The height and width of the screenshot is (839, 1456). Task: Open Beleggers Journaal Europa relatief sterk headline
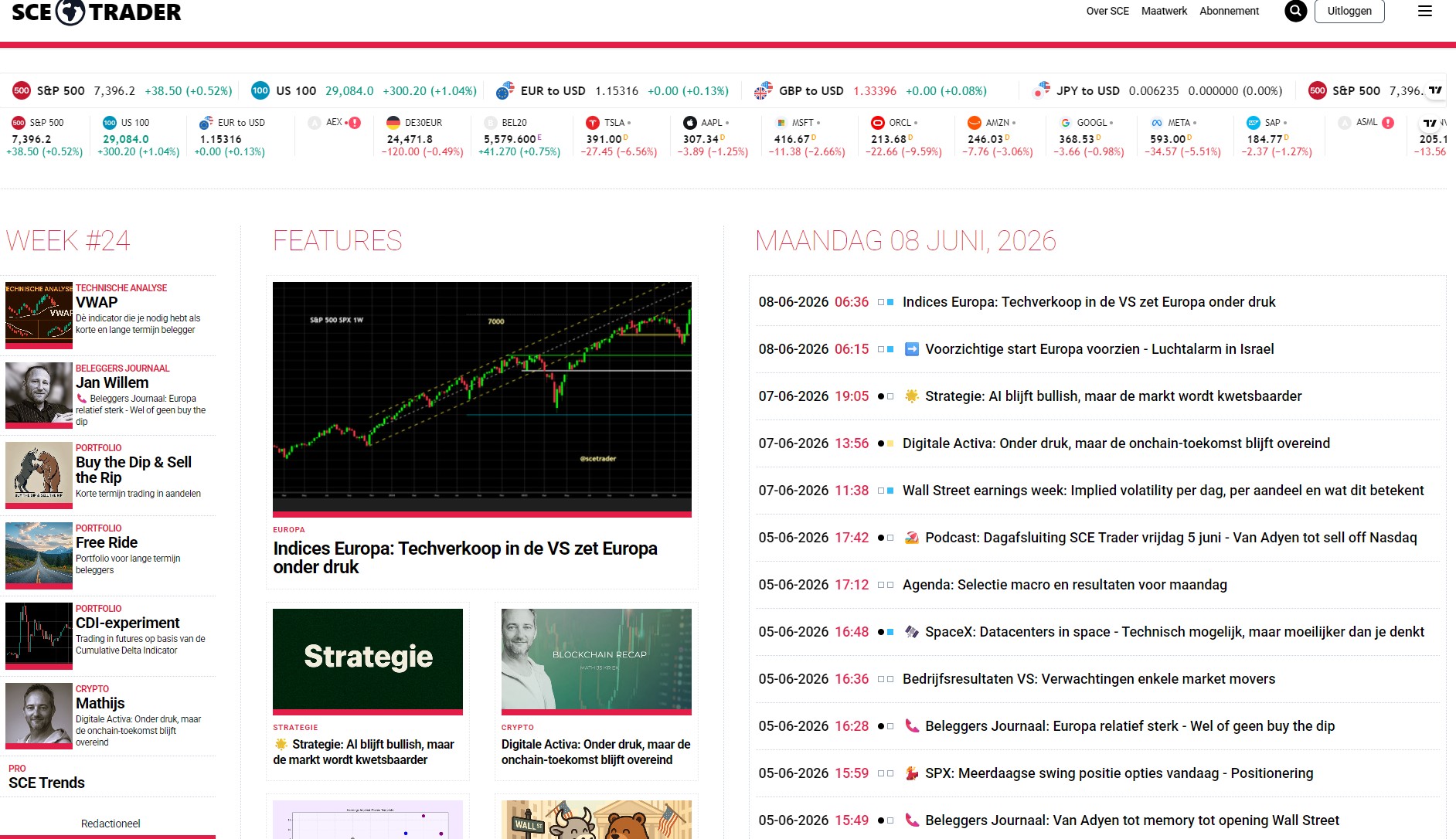click(x=1130, y=726)
